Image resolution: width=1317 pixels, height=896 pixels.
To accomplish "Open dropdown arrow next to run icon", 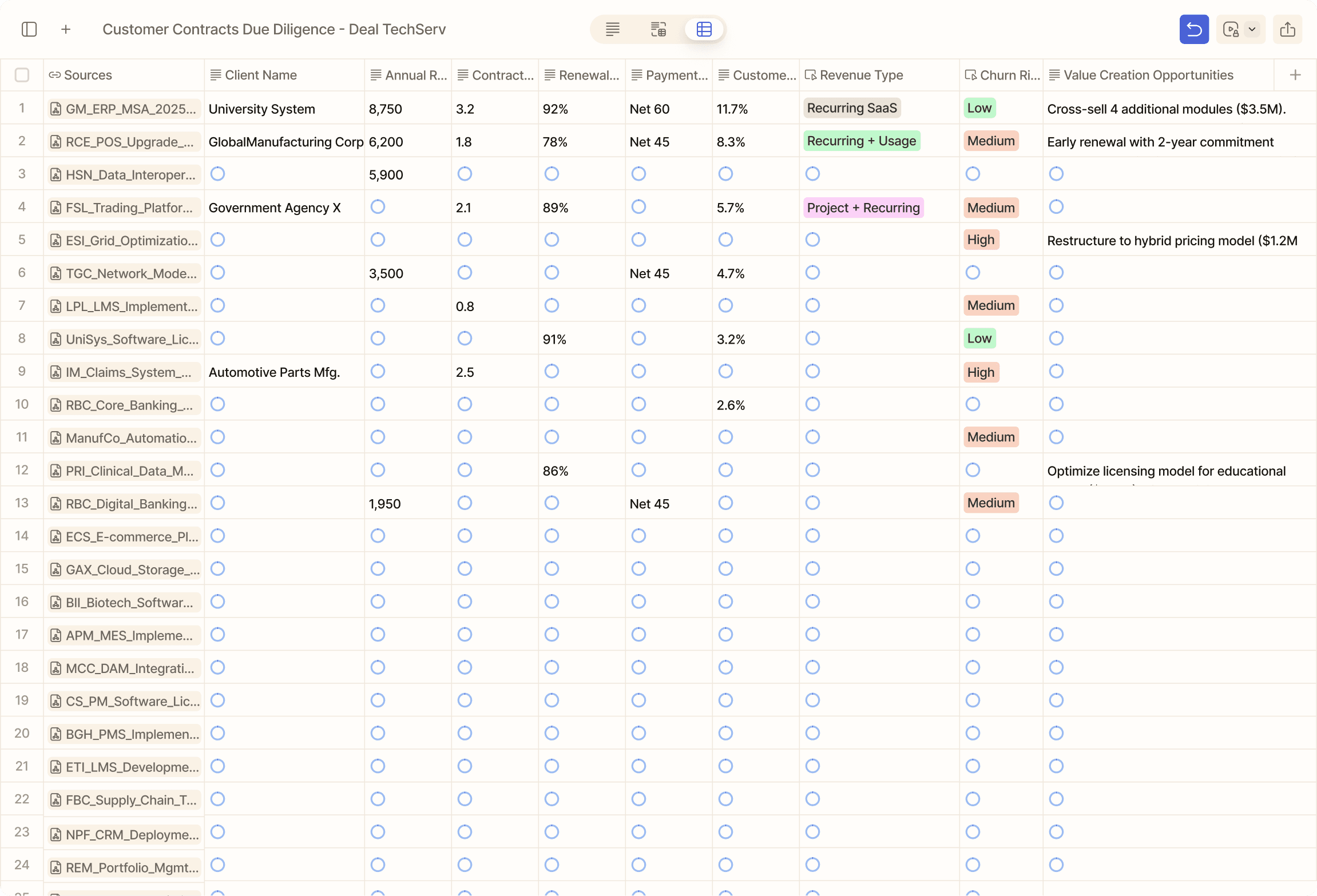I will [x=1252, y=29].
